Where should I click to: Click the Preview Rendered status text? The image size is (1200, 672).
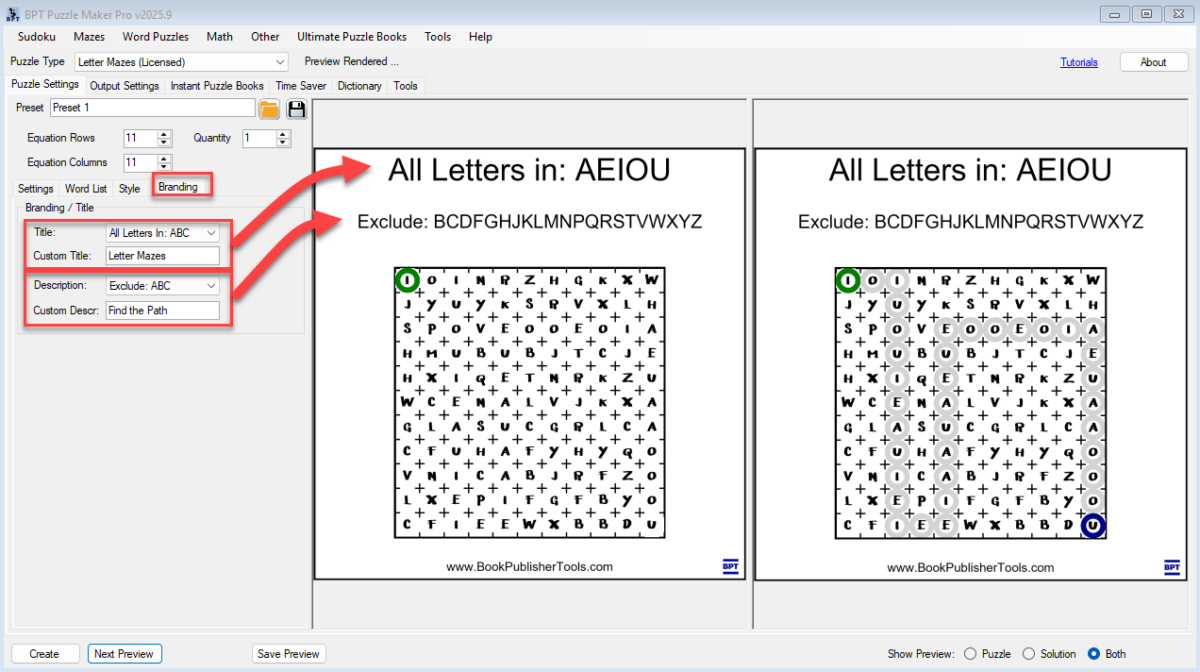pyautogui.click(x=352, y=62)
